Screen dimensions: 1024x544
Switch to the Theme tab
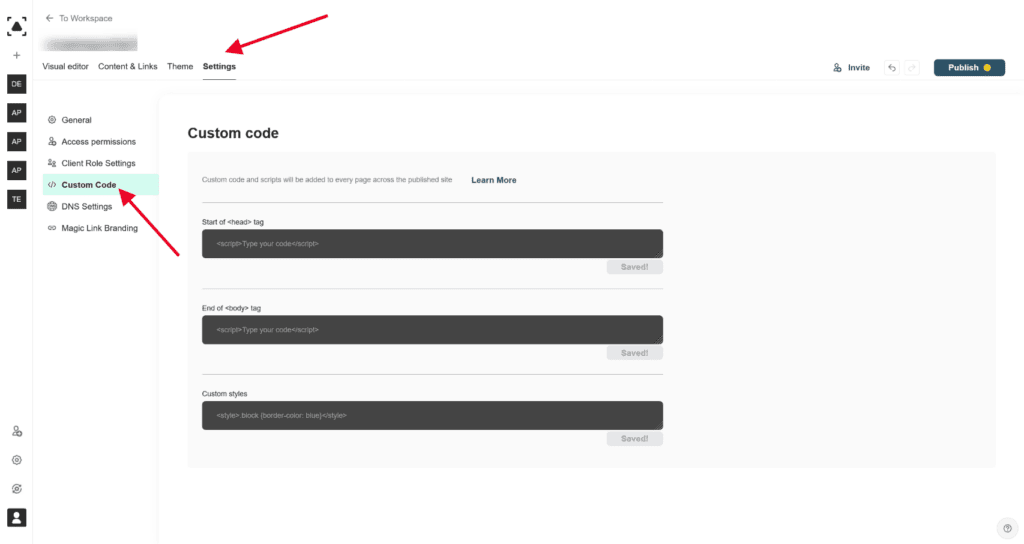(x=180, y=67)
